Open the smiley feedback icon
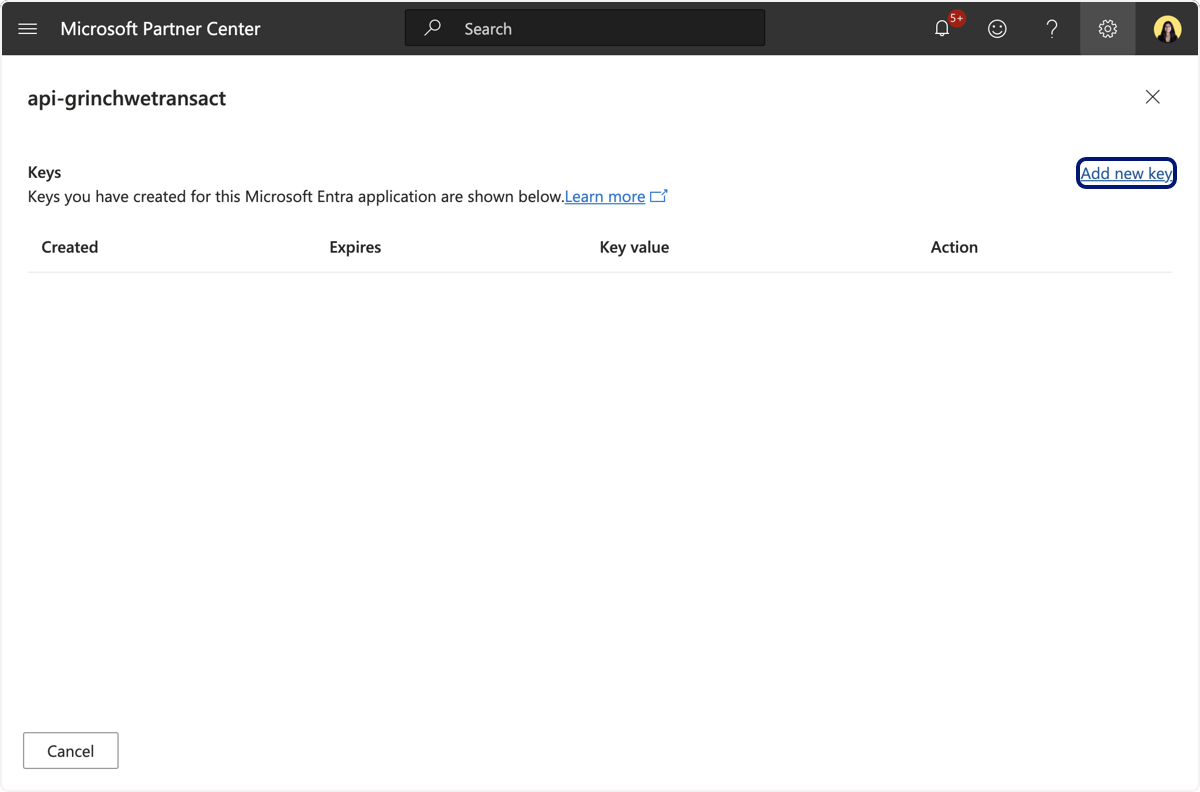Viewport: 1200px width, 792px height. pos(997,29)
